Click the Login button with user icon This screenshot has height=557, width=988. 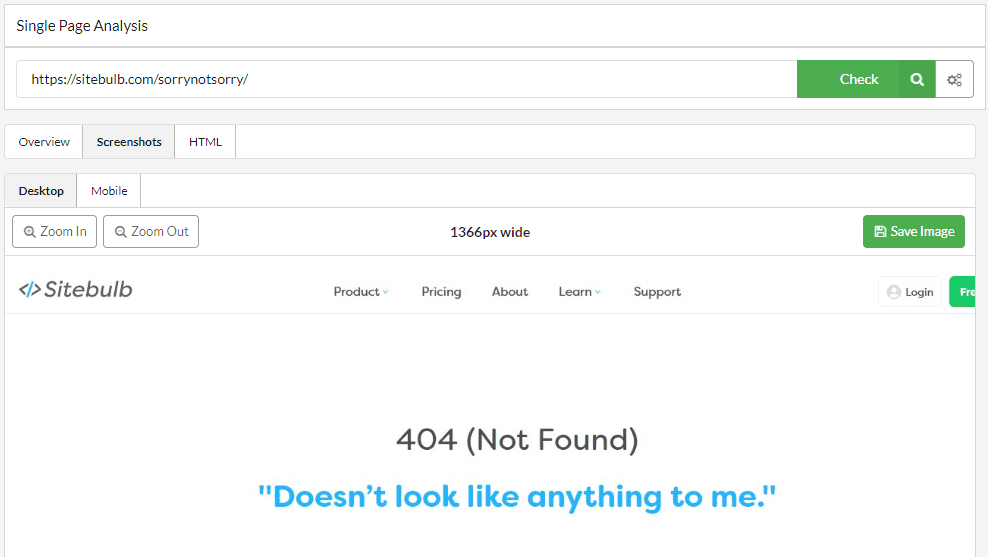click(909, 292)
